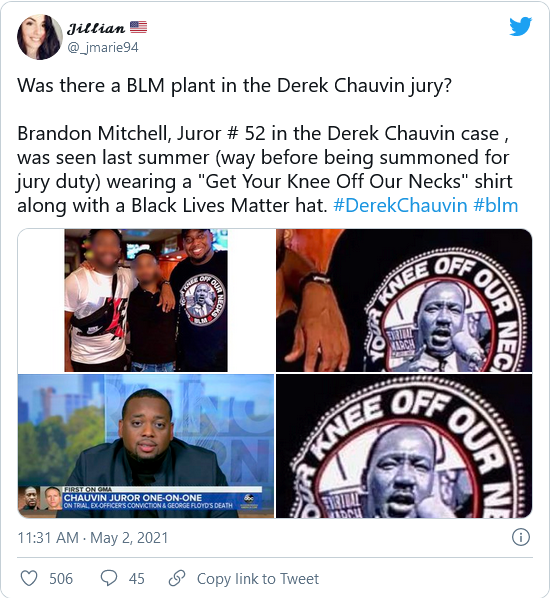This screenshot has width=550, height=598.
Task: Open the tweet info circle icon
Action: [x=521, y=537]
